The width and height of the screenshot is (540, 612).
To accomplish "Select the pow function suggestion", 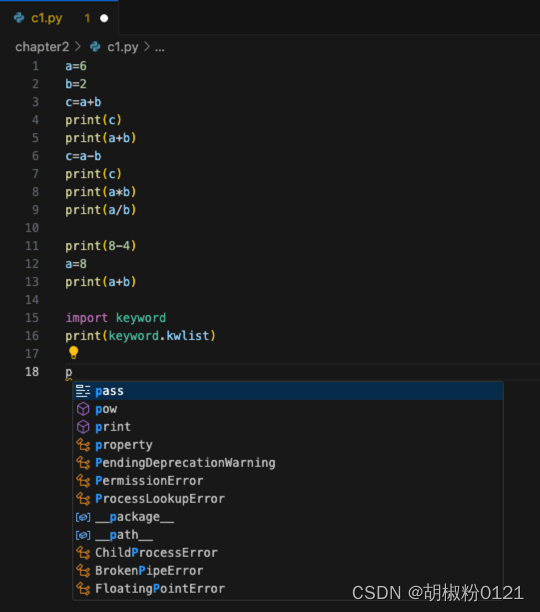I will pyautogui.click(x=288, y=409).
